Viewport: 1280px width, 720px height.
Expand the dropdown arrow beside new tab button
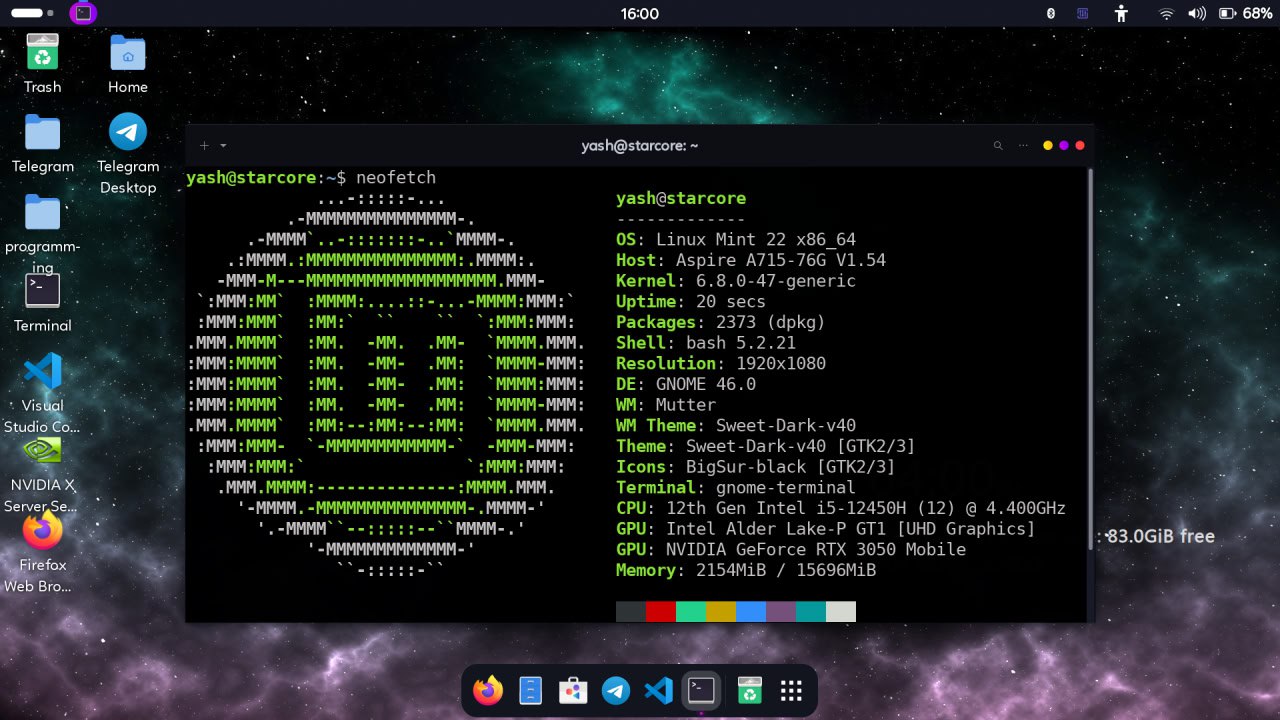tap(223, 146)
